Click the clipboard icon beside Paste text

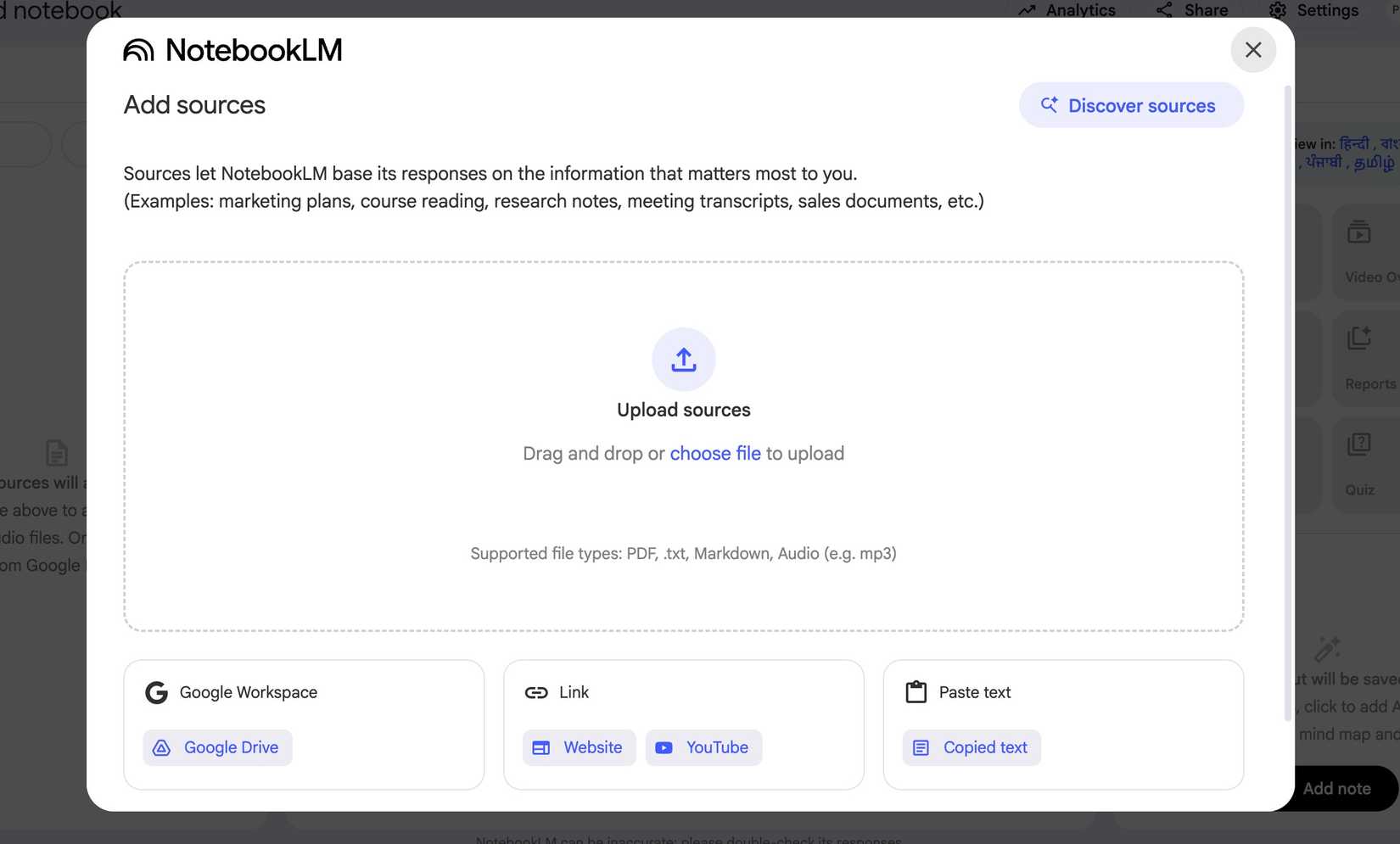pyautogui.click(x=916, y=691)
